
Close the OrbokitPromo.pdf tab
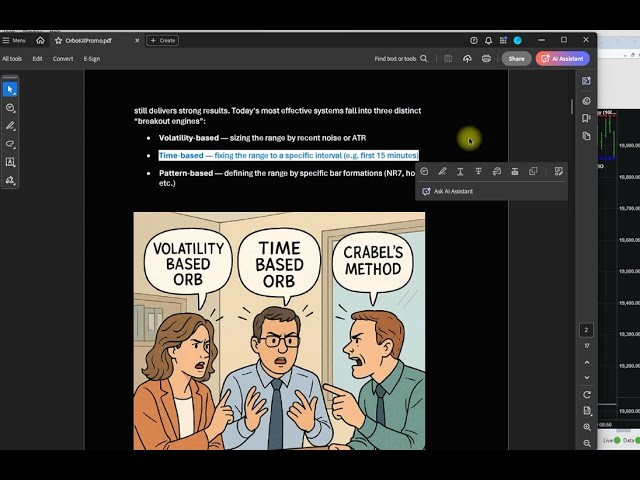tap(137, 40)
